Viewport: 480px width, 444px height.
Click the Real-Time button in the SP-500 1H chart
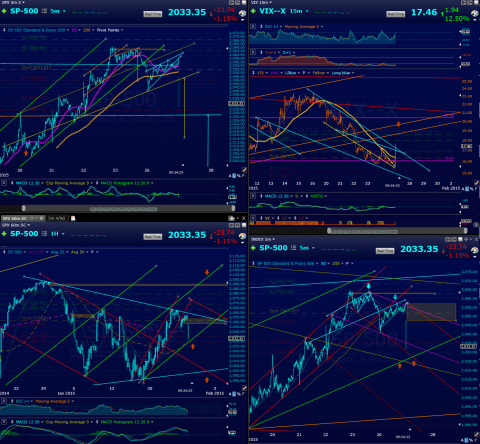153,237
